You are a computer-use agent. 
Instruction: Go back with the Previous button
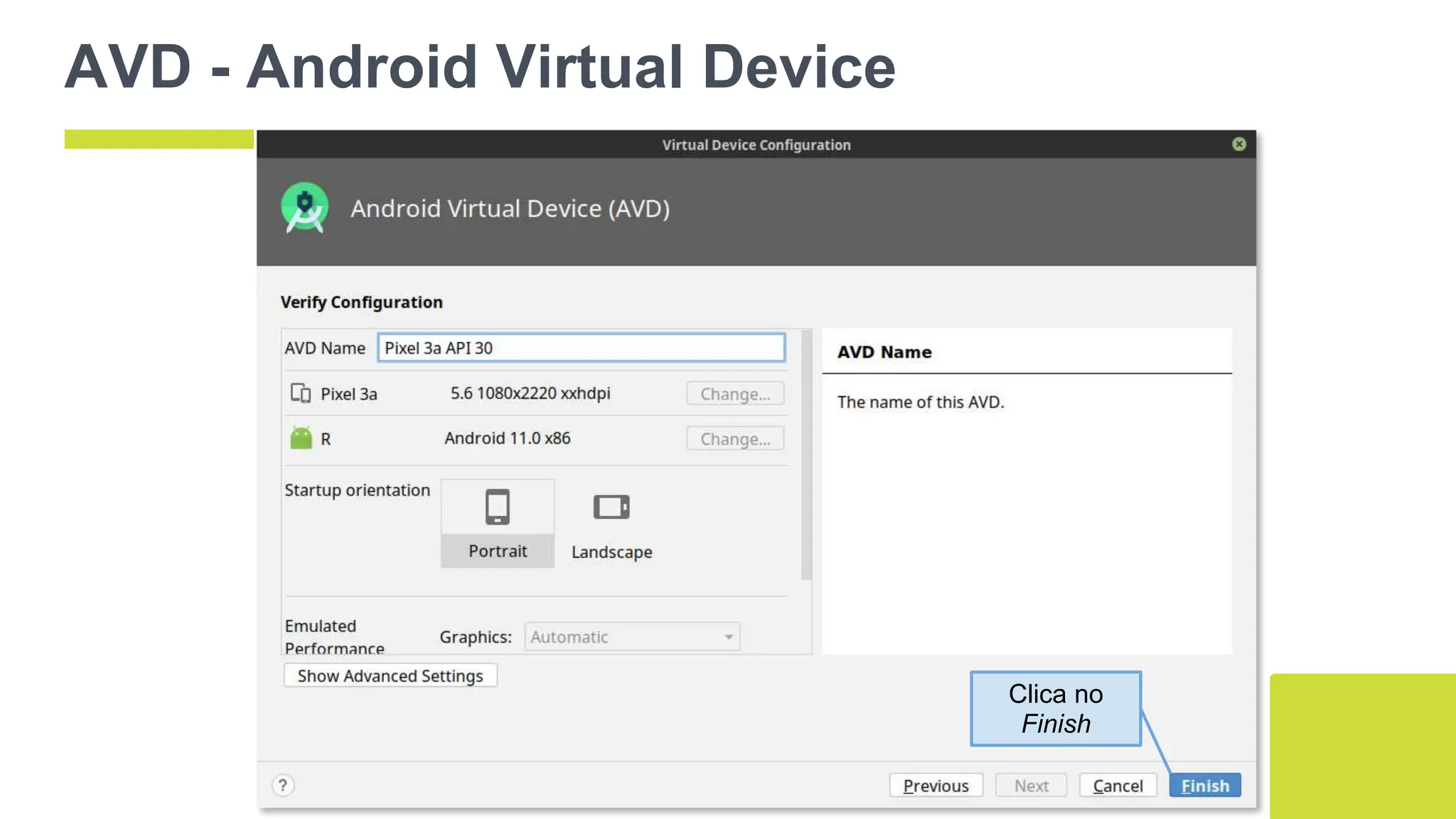(x=936, y=786)
